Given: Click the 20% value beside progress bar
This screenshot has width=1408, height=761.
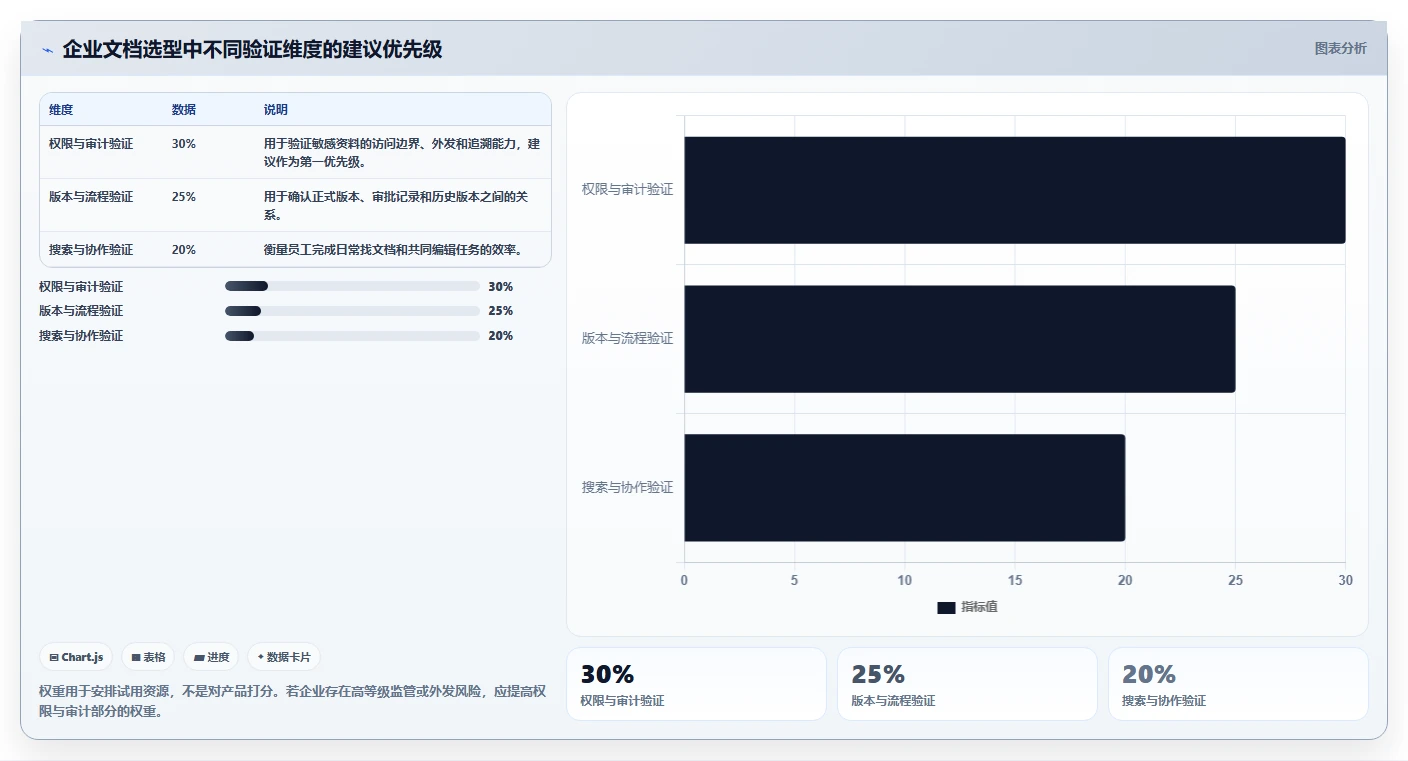Looking at the screenshot, I should click(501, 336).
